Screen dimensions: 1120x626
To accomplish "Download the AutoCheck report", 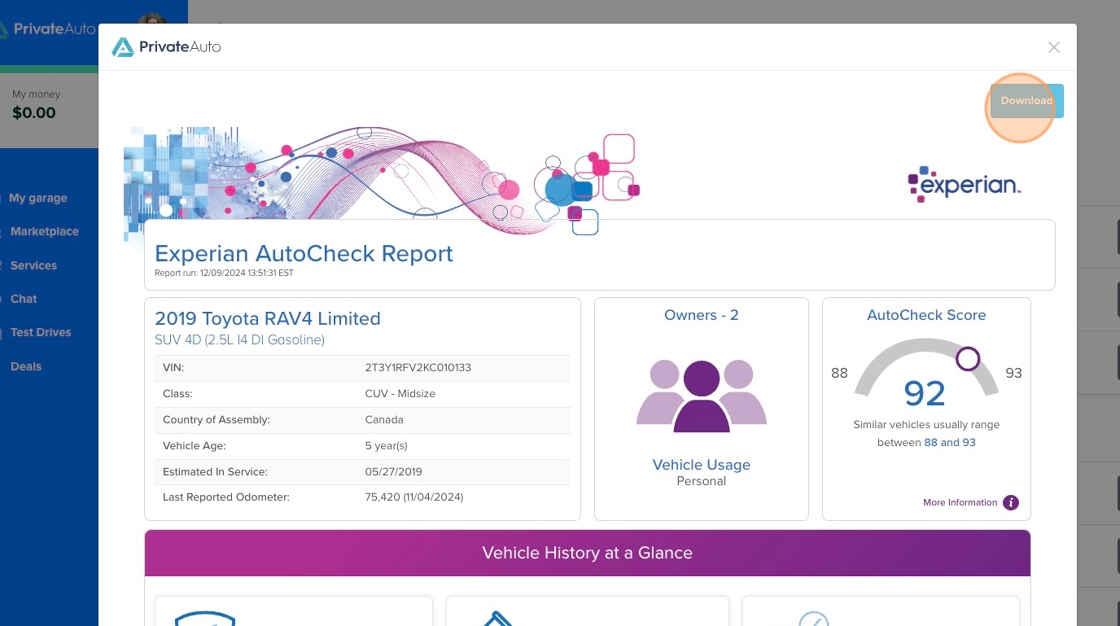I will [1026, 101].
